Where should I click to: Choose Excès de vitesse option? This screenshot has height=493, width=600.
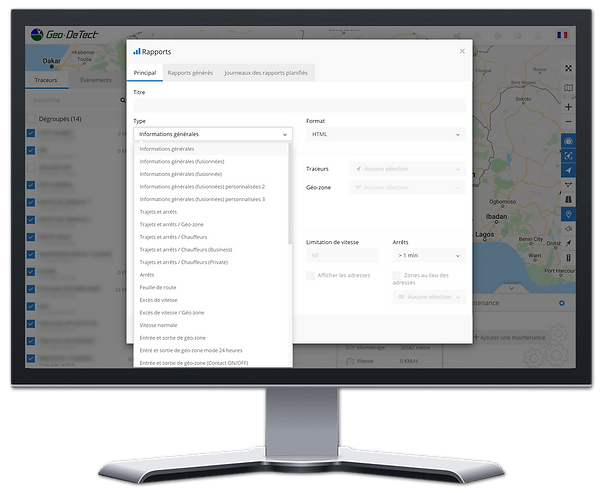[210, 300]
